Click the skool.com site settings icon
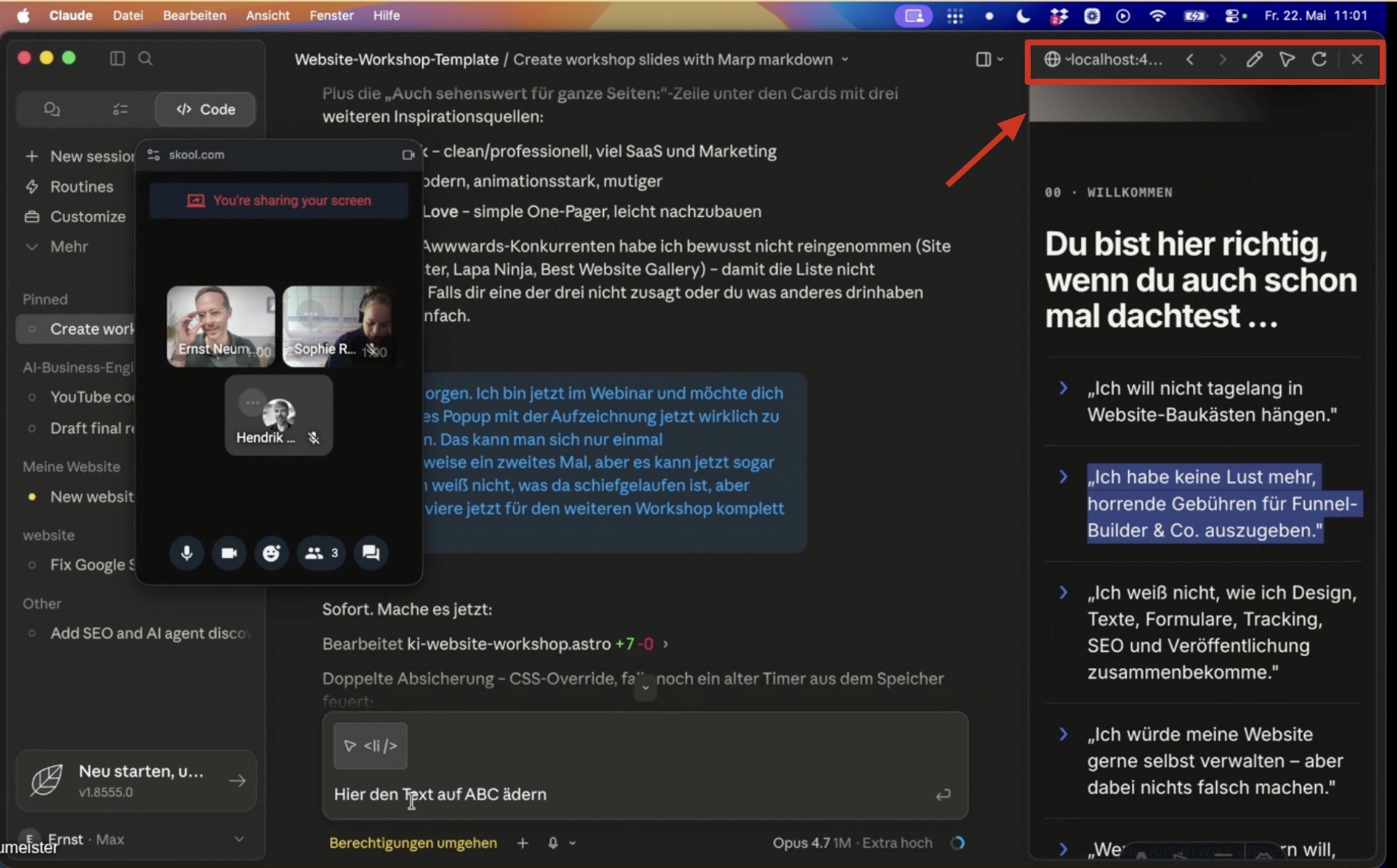 154,155
